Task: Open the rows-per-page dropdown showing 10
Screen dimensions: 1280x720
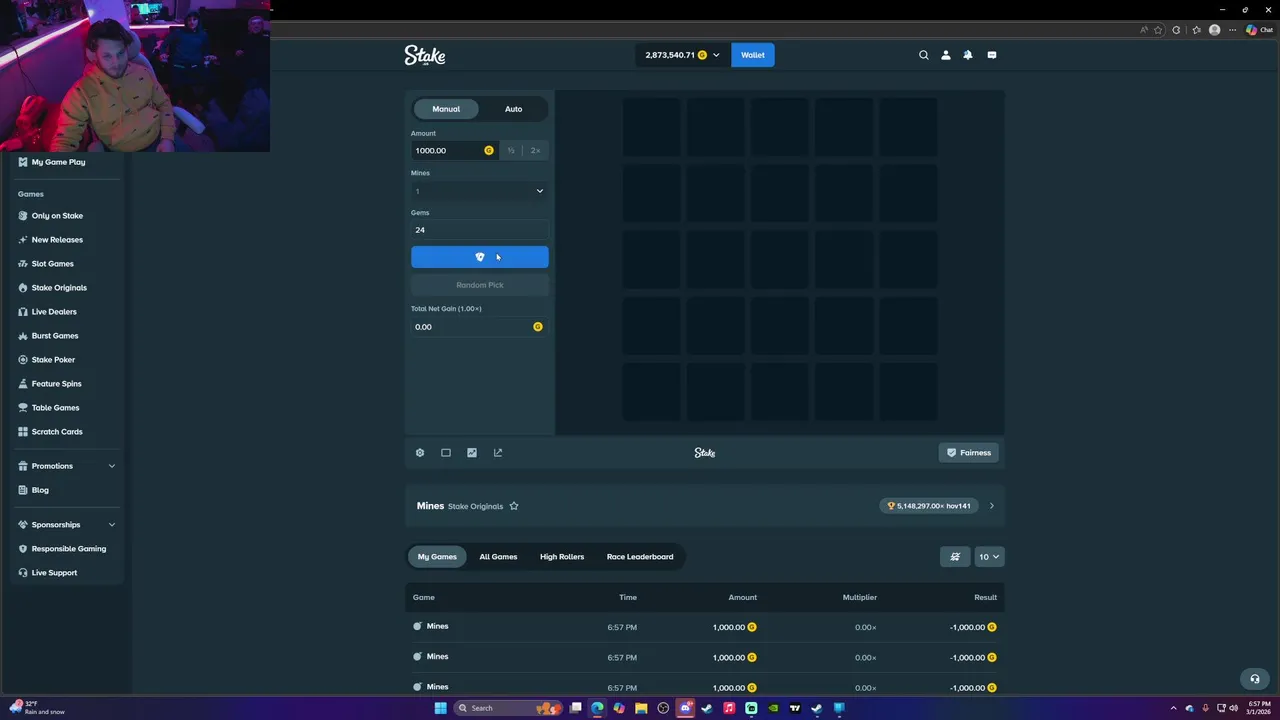Action: (989, 557)
